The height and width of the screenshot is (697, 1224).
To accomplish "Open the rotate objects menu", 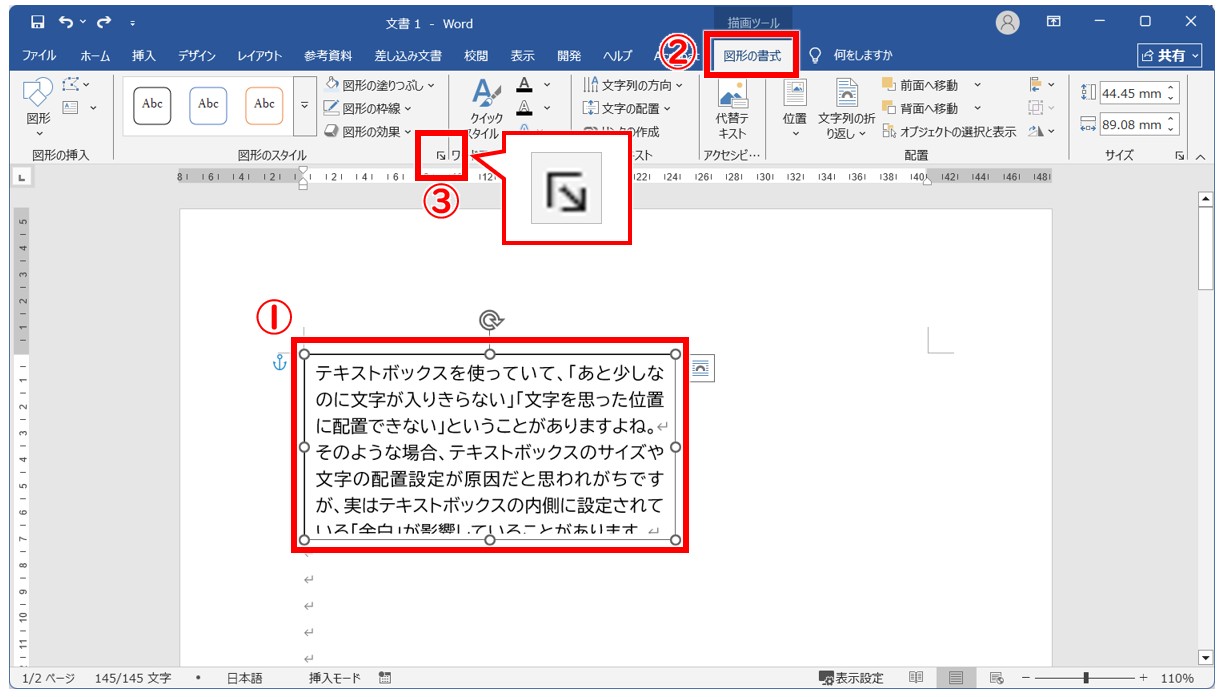I will pyautogui.click(x=1041, y=131).
